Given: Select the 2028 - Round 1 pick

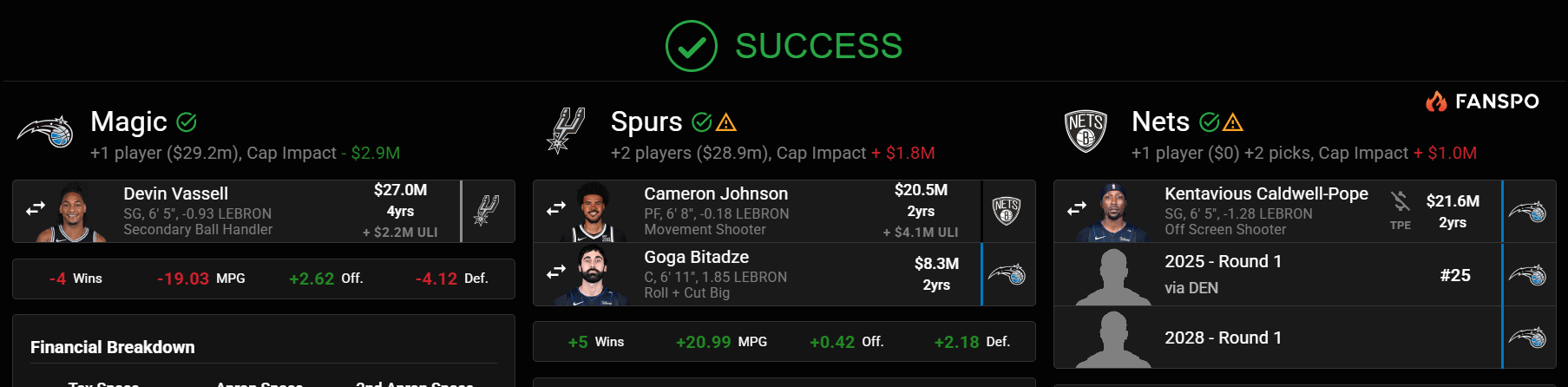Looking at the screenshot, I should [1223, 338].
